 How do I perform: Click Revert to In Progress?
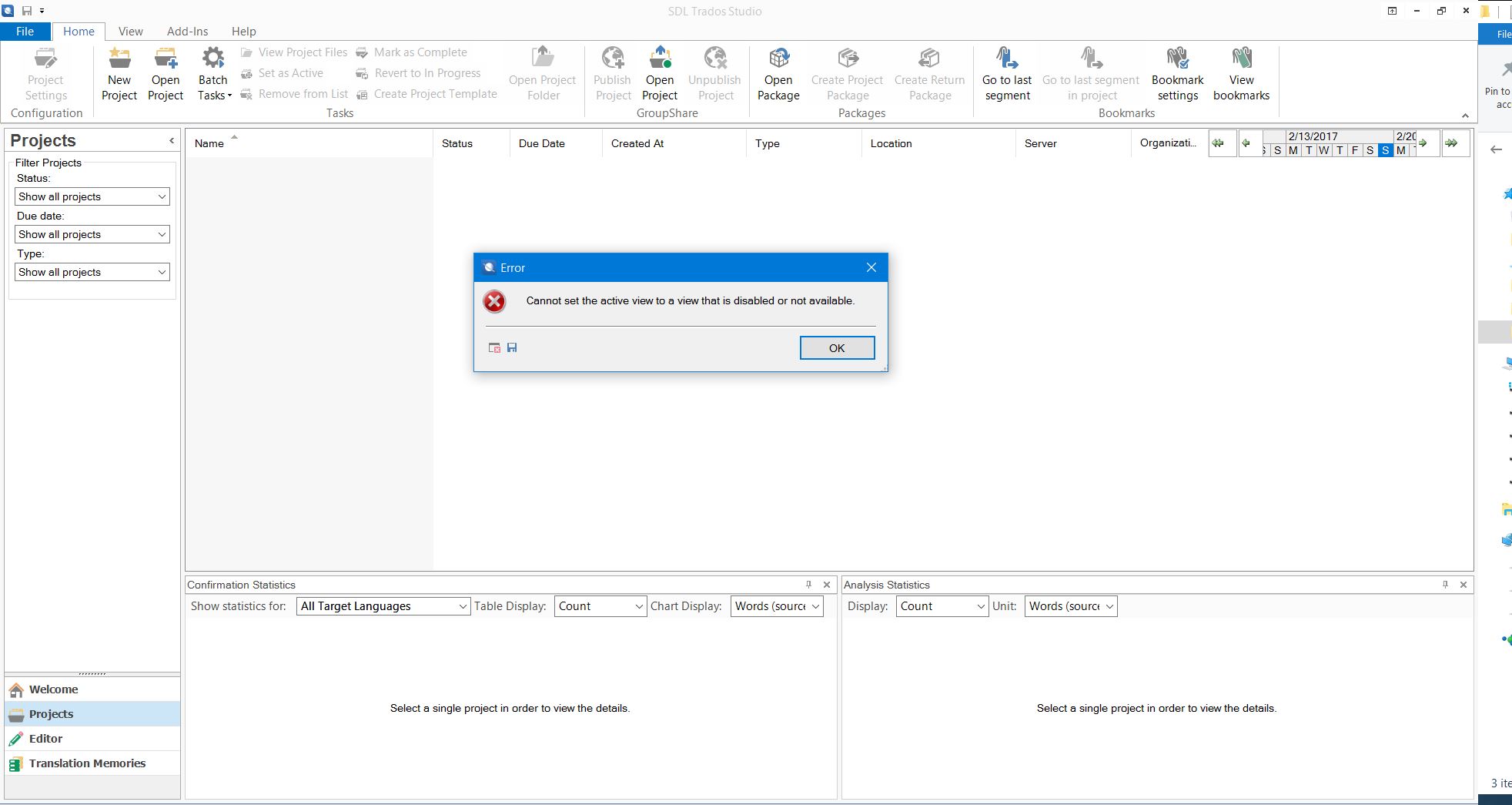[418, 73]
